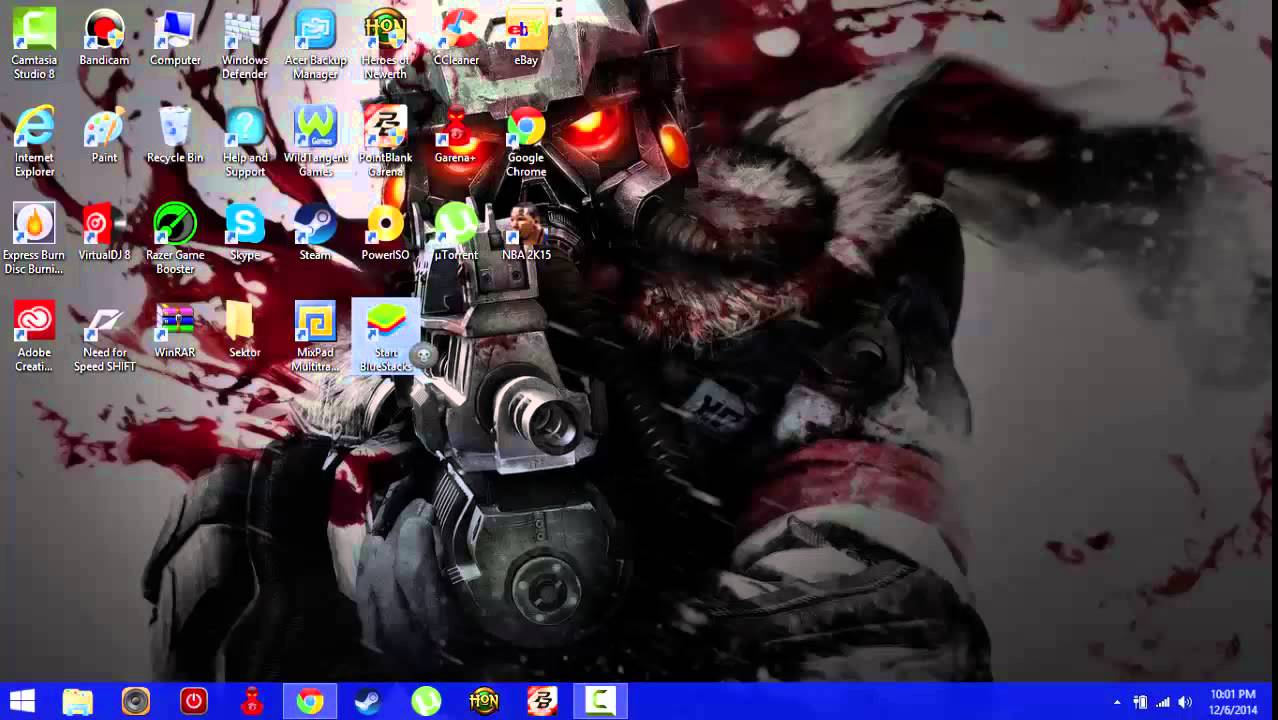Image resolution: width=1278 pixels, height=720 pixels.
Task: Open CCleaner desktop shortcut
Action: 456,39
